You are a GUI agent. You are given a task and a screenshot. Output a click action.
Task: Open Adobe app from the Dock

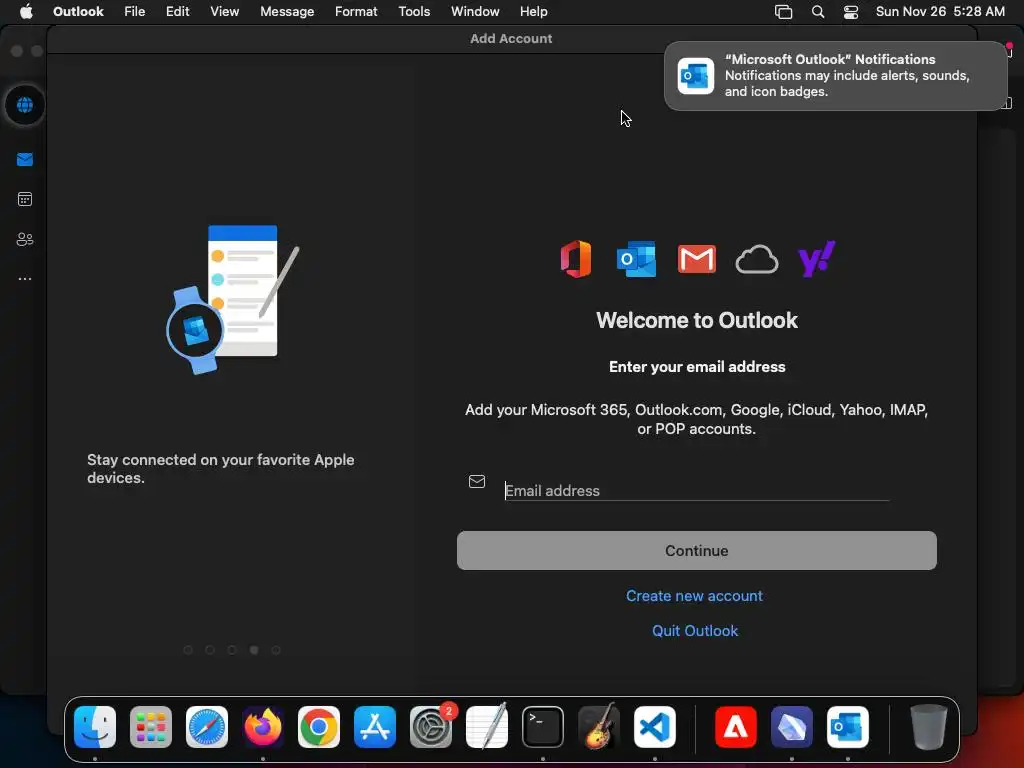(736, 727)
